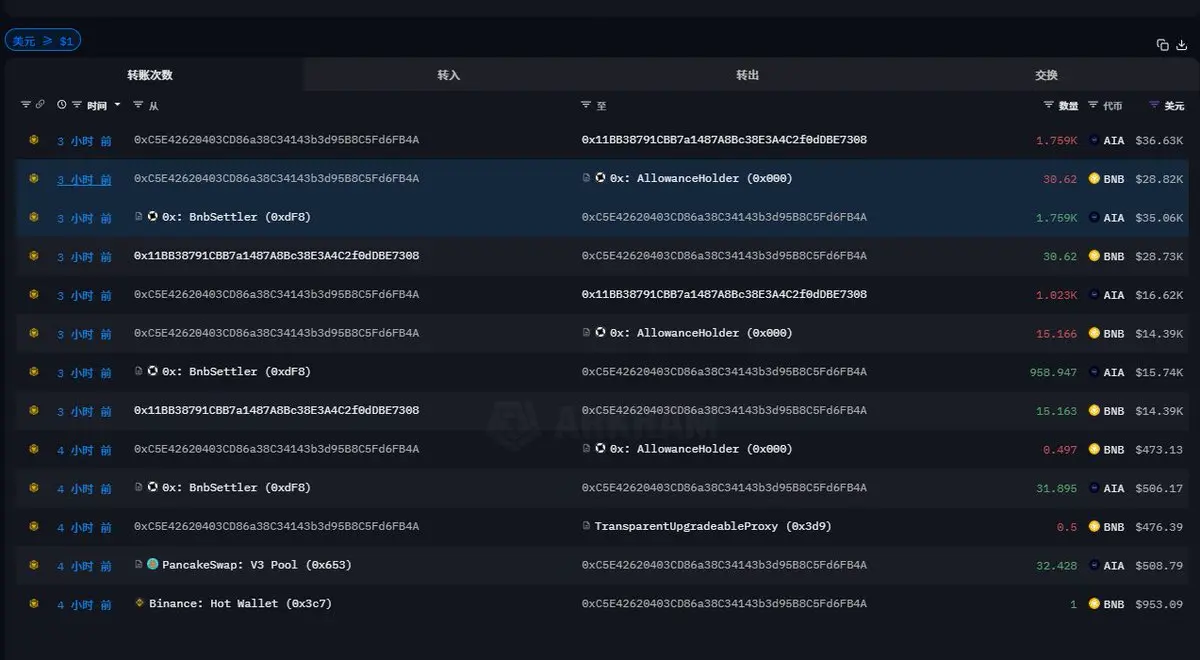This screenshot has height=660, width=1200.
Task: Open 3 小时前 link in $28.82K row
Action: pyautogui.click(x=84, y=179)
